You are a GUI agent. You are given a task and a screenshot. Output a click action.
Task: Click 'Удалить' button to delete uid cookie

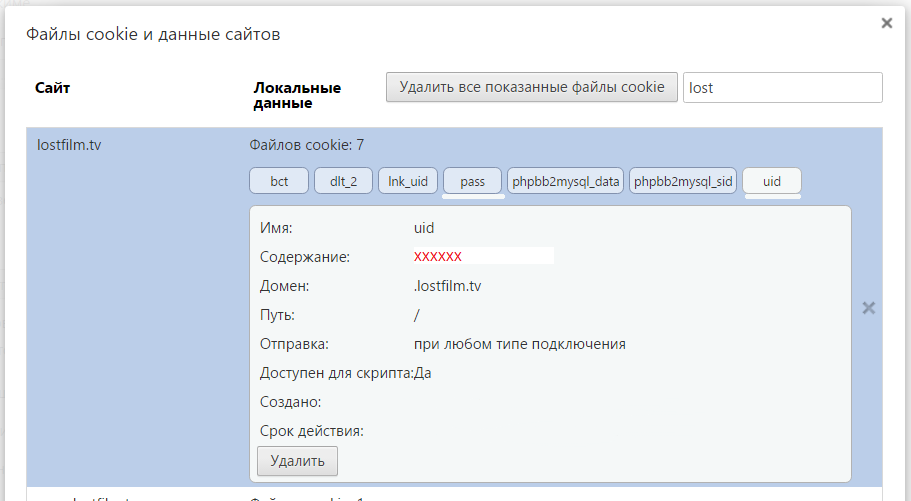pyautogui.click(x=297, y=461)
